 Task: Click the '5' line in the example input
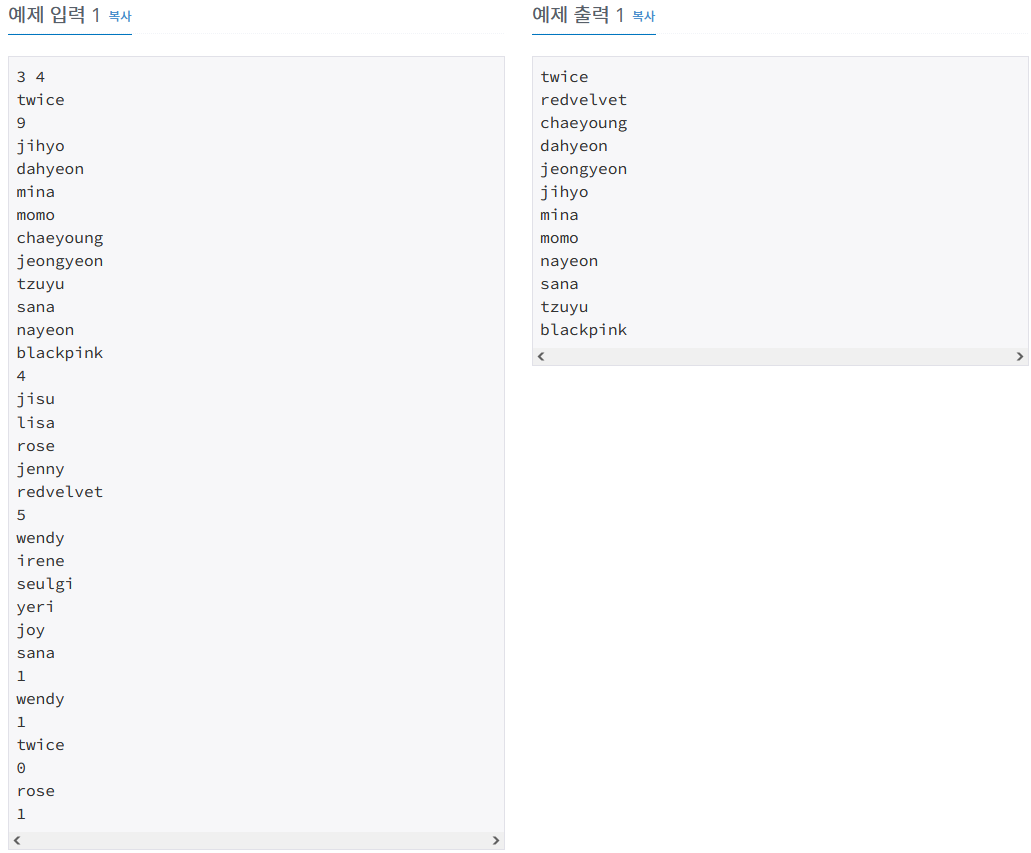(x=21, y=515)
